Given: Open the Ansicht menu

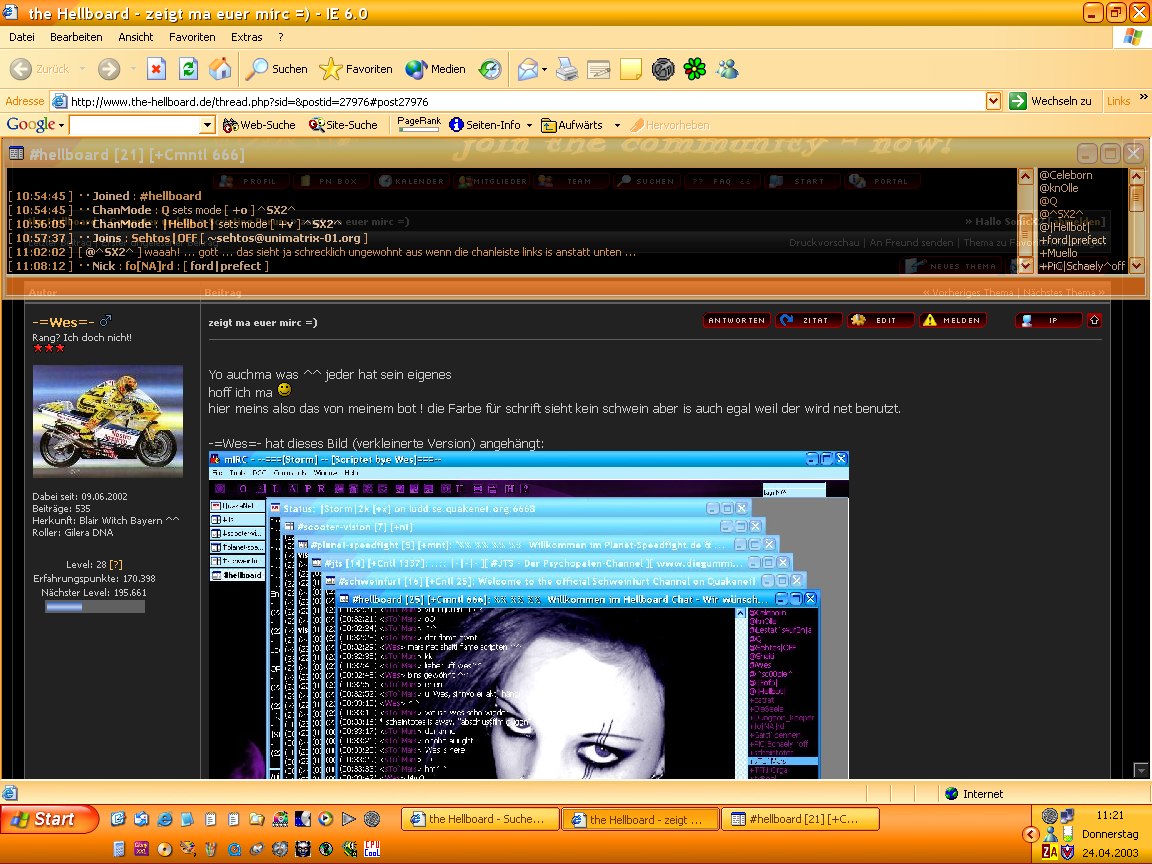Looking at the screenshot, I should 136,37.
